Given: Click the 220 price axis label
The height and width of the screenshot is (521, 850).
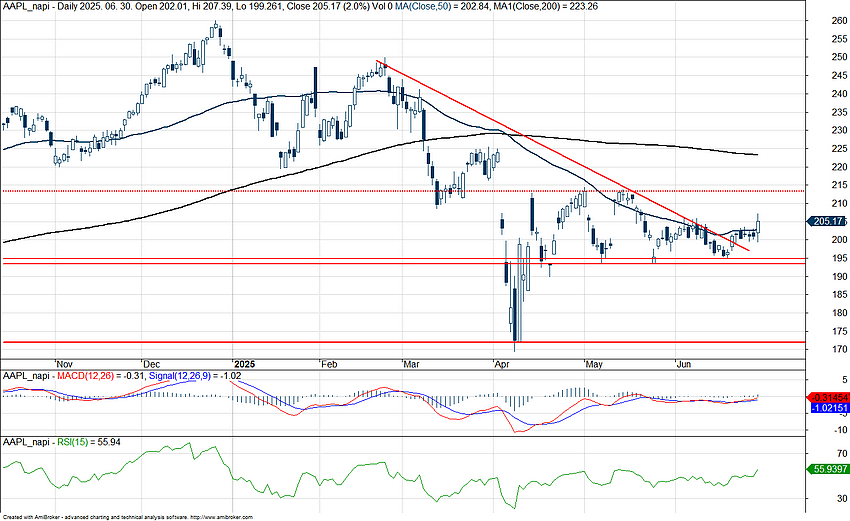Looking at the screenshot, I should (839, 167).
